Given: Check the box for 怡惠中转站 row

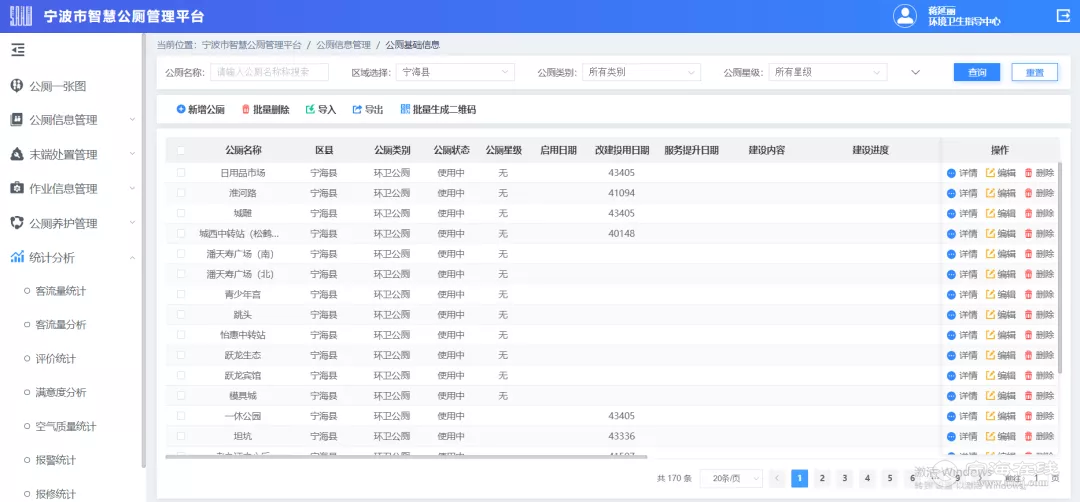Looking at the screenshot, I should [x=181, y=335].
